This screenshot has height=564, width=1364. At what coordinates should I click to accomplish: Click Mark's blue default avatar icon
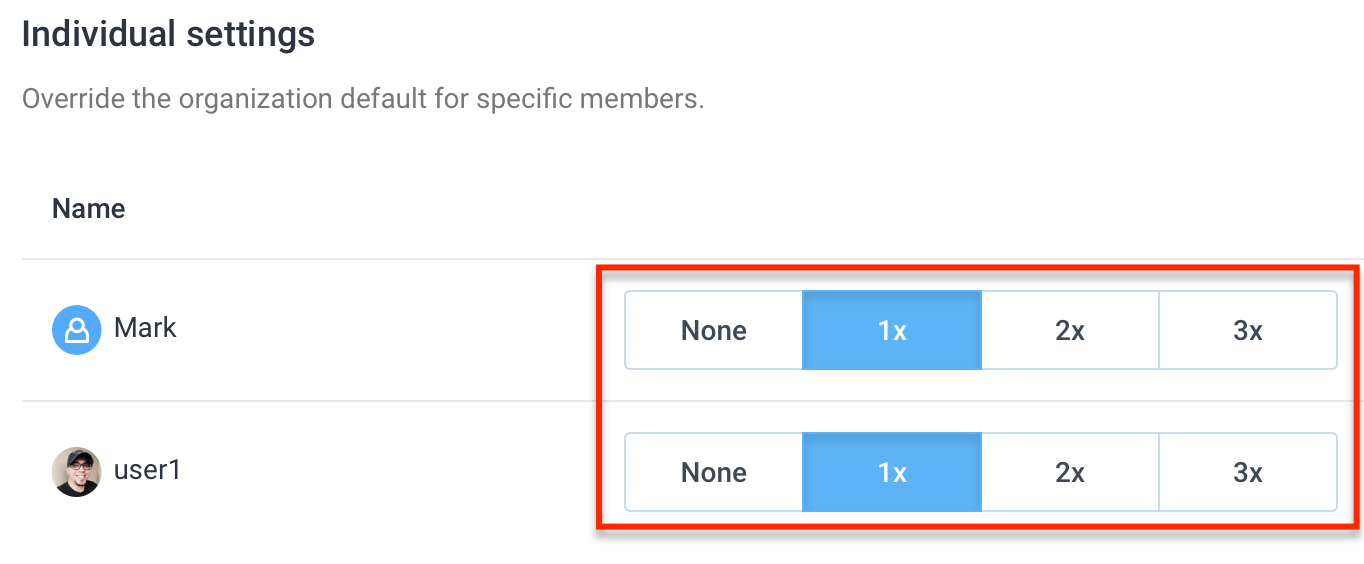click(x=76, y=330)
